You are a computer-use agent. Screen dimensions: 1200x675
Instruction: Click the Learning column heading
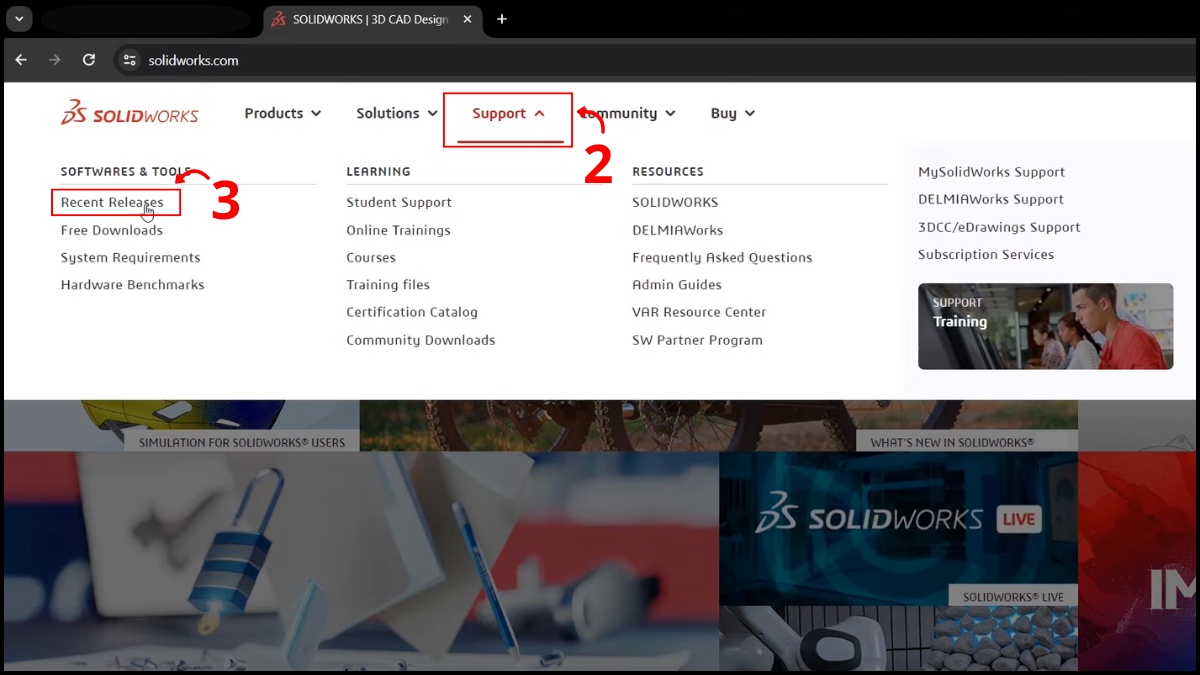pos(378,172)
